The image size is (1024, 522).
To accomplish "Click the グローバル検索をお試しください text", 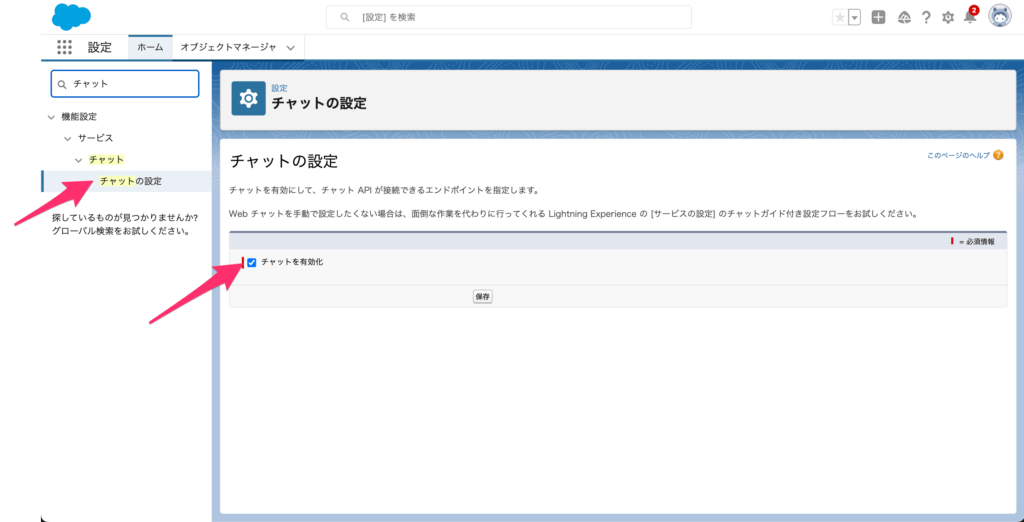I will [121, 231].
